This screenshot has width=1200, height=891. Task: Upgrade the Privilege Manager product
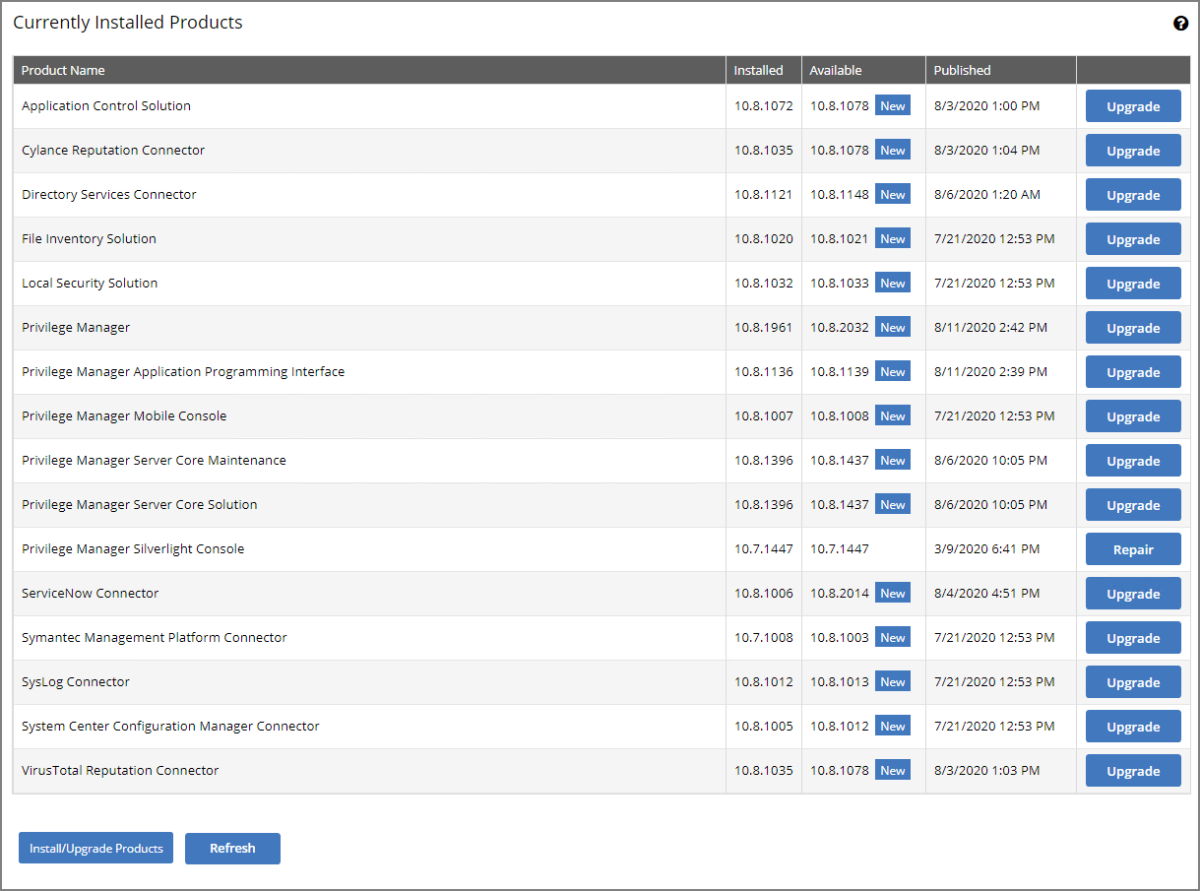[1132, 328]
